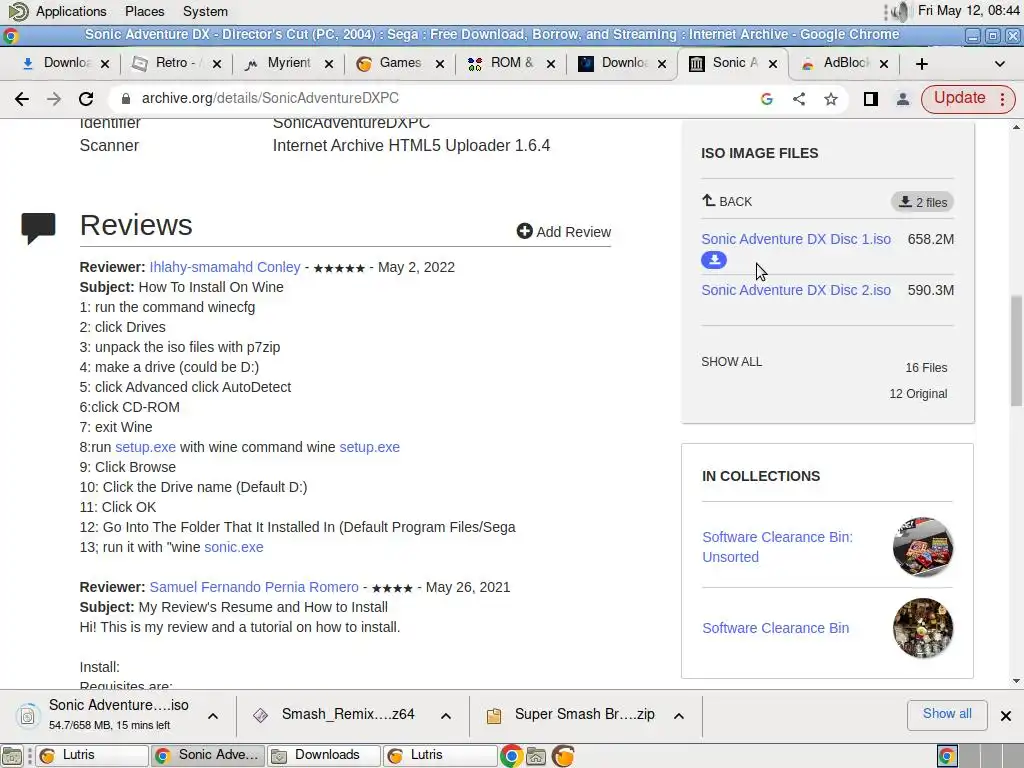Click Lutris icon at end of bottom launchers
Screen dimensions: 1024x768
tap(563, 756)
